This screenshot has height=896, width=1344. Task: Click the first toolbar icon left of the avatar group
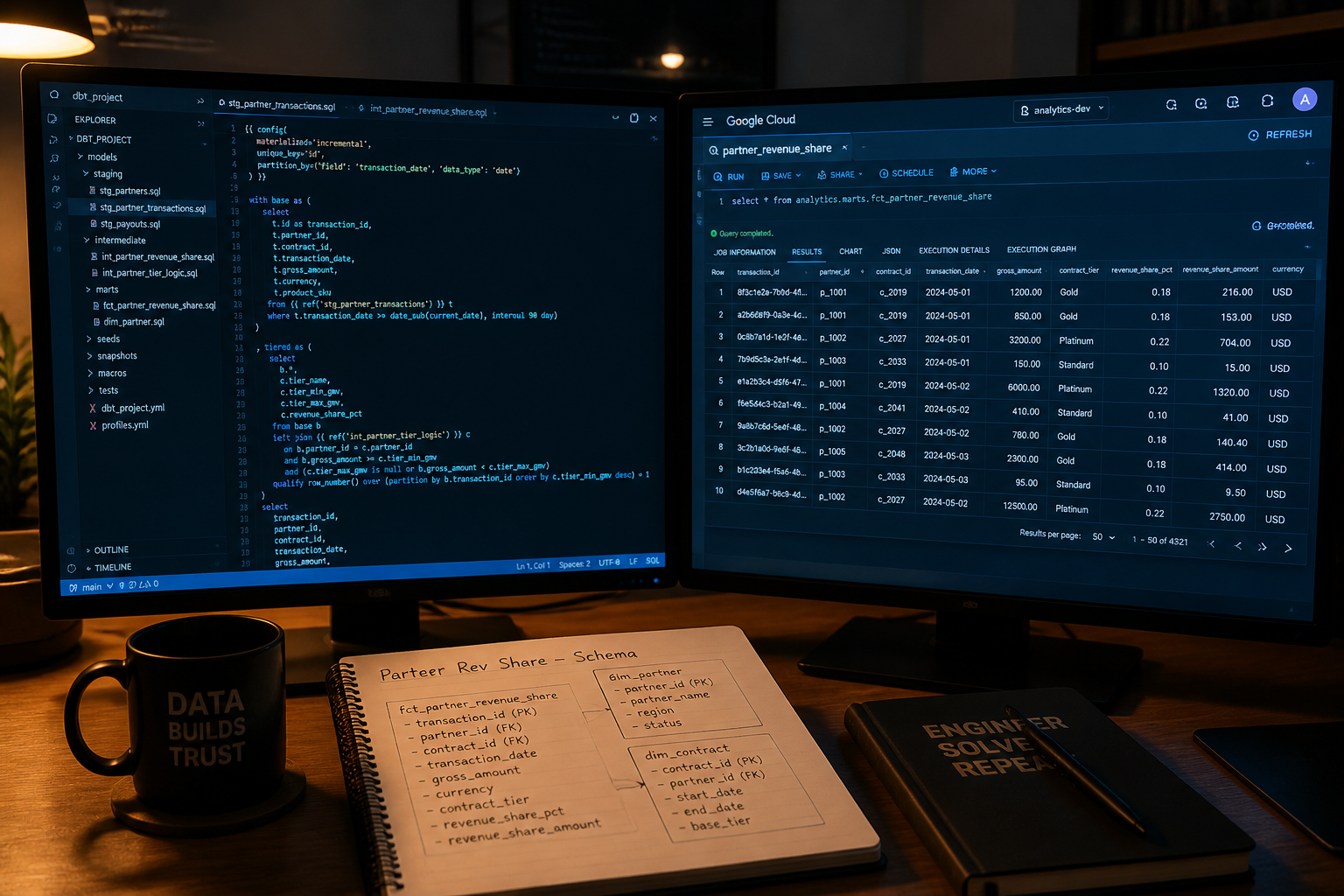(1172, 105)
